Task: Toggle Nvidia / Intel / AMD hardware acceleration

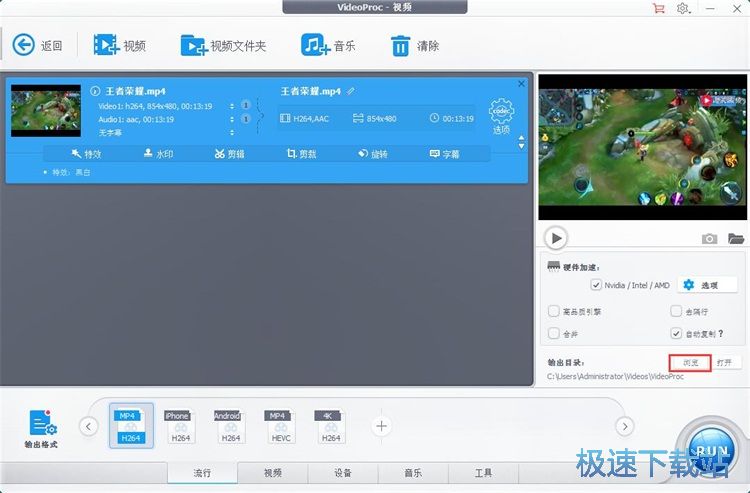Action: click(x=596, y=285)
